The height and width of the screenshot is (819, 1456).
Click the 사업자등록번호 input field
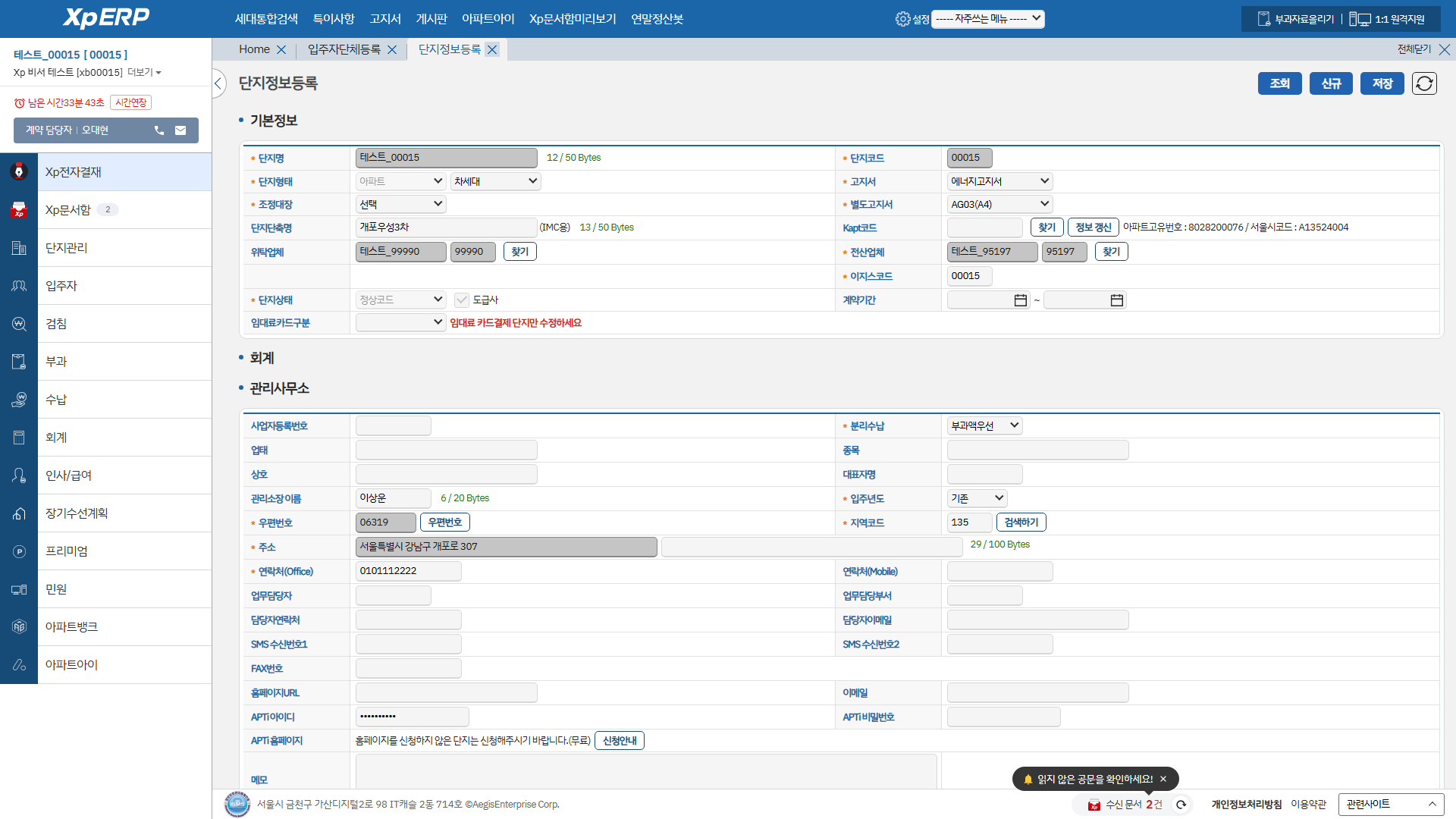[393, 425]
